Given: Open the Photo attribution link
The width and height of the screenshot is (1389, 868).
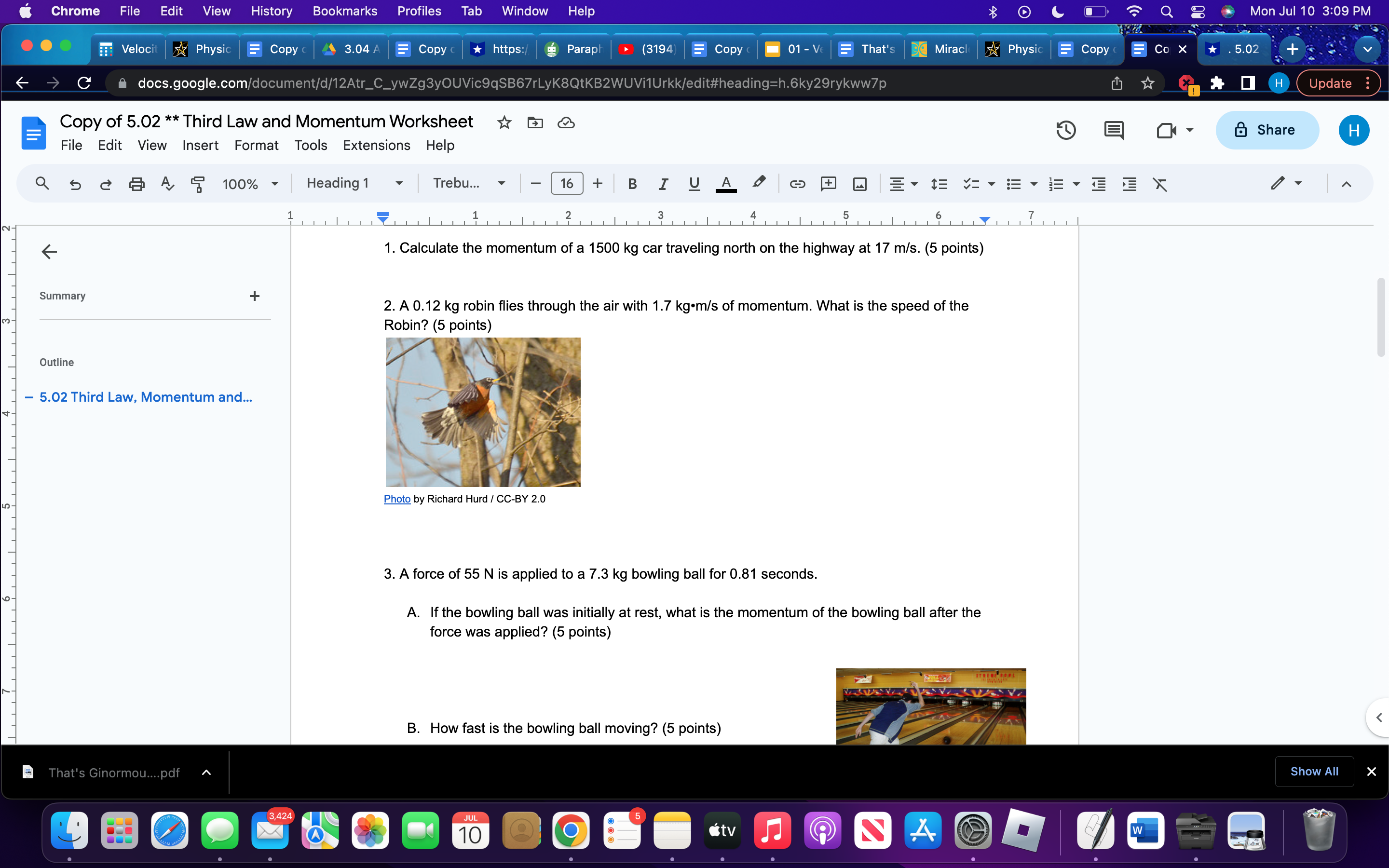Looking at the screenshot, I should pos(396,499).
